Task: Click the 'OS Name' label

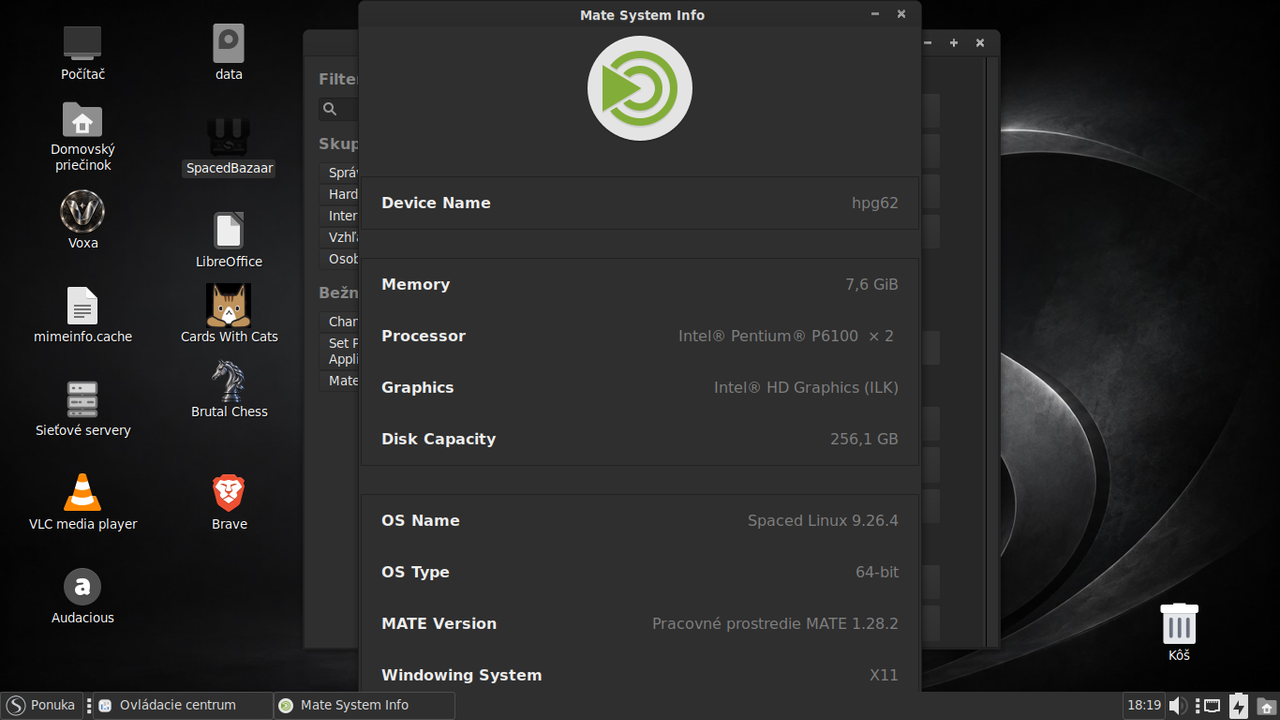Action: pyautogui.click(x=420, y=521)
